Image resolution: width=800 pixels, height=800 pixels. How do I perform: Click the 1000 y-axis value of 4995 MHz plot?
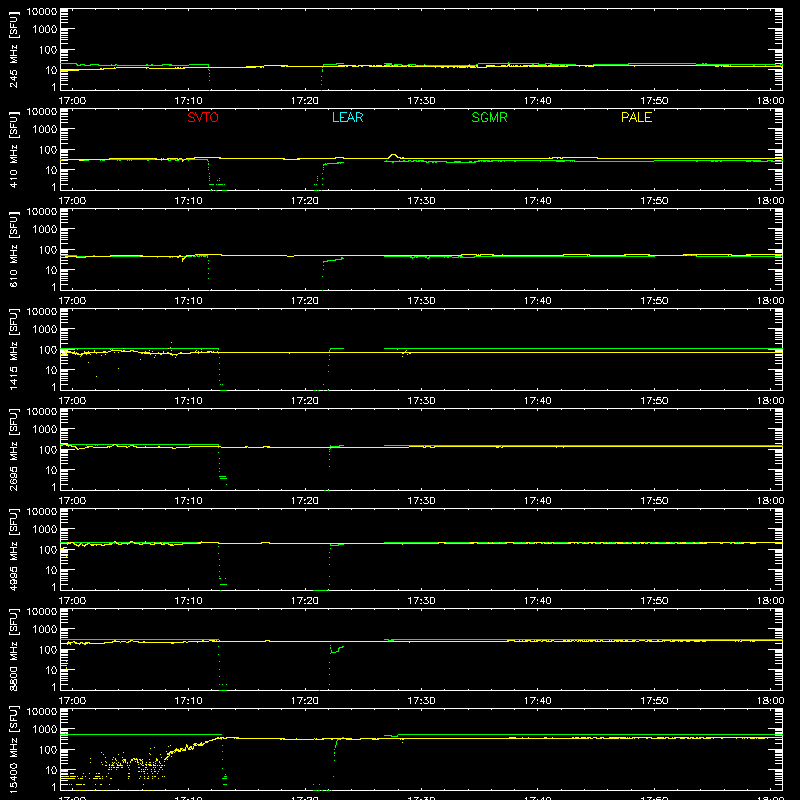pyautogui.click(x=45, y=530)
